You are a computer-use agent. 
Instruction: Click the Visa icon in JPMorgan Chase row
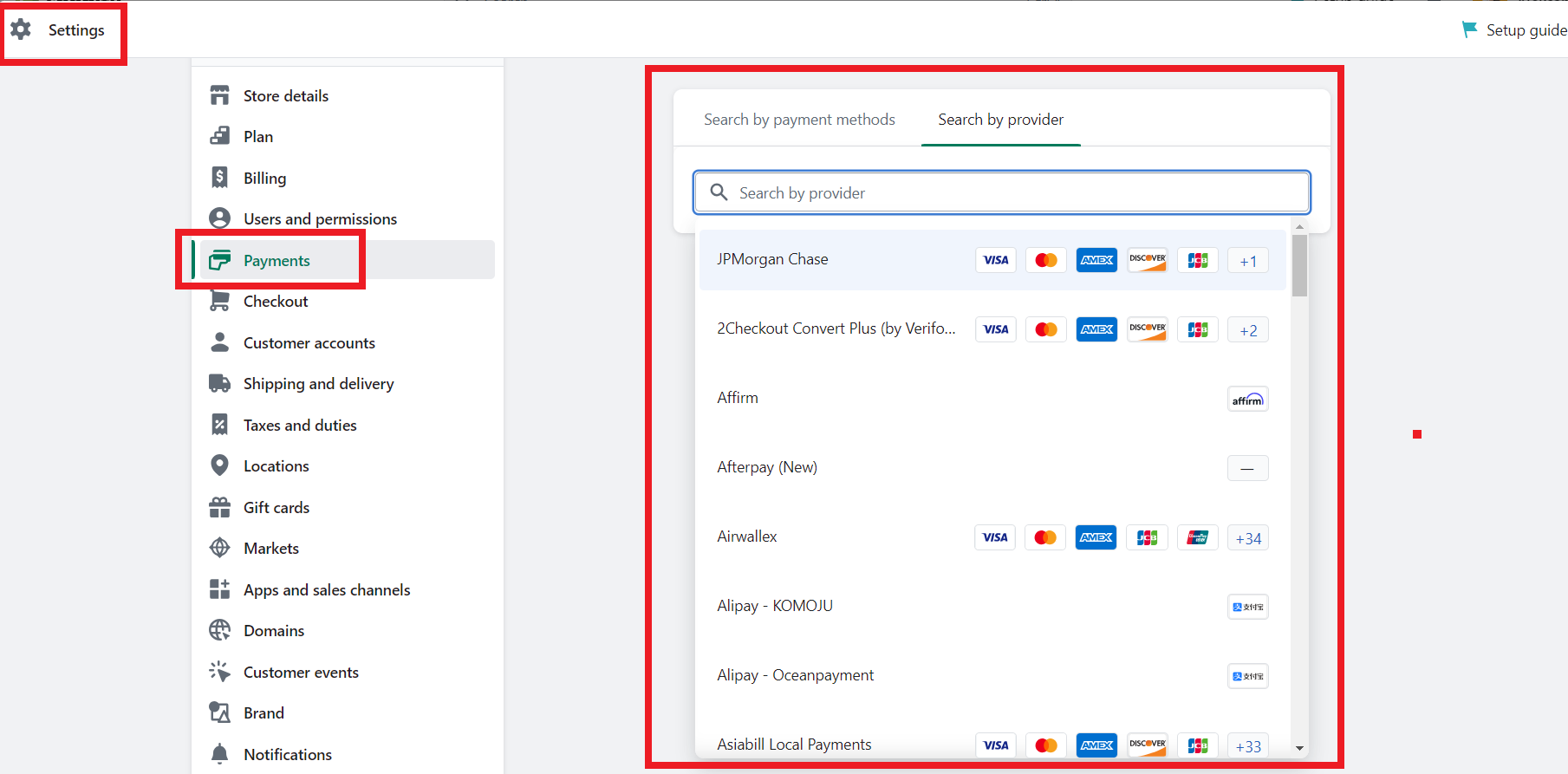click(996, 260)
